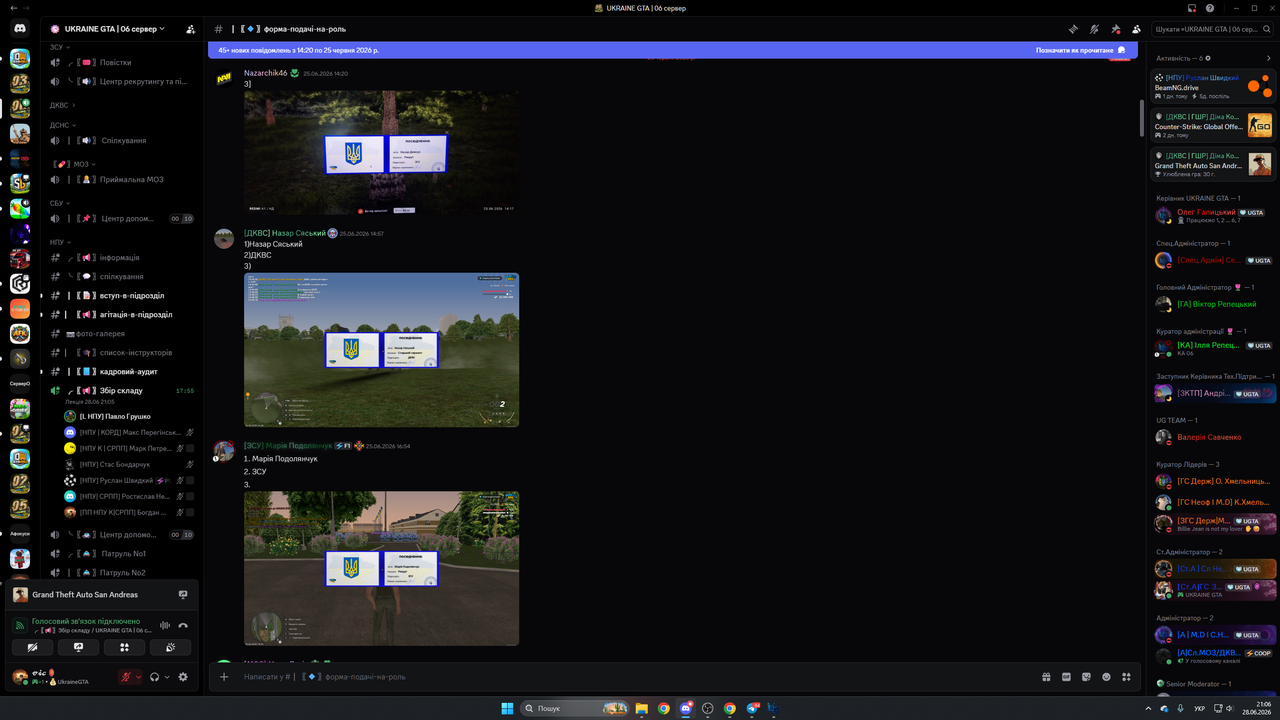Open the microphone input options arrow
Screen dimensions: 1280x720
[x=138, y=677]
